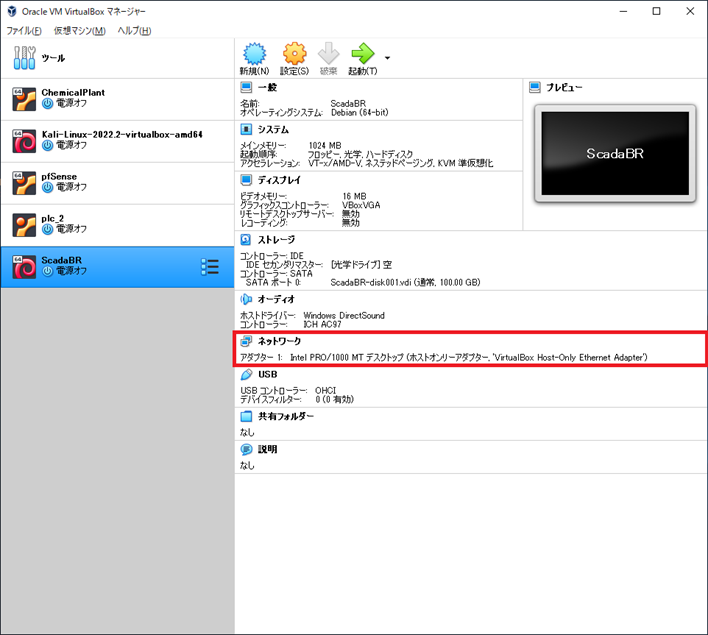
Task: Click the 16 MB video memory value
Action: tap(354, 196)
